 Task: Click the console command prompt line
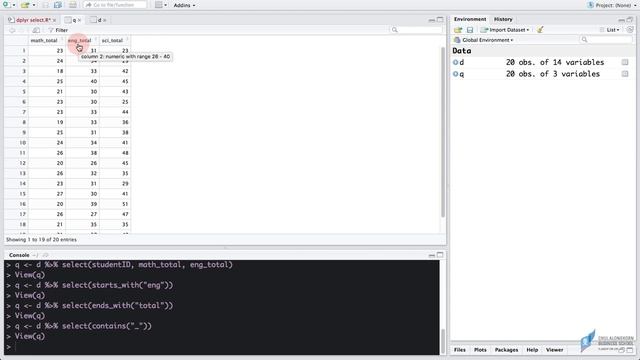[x=222, y=347]
